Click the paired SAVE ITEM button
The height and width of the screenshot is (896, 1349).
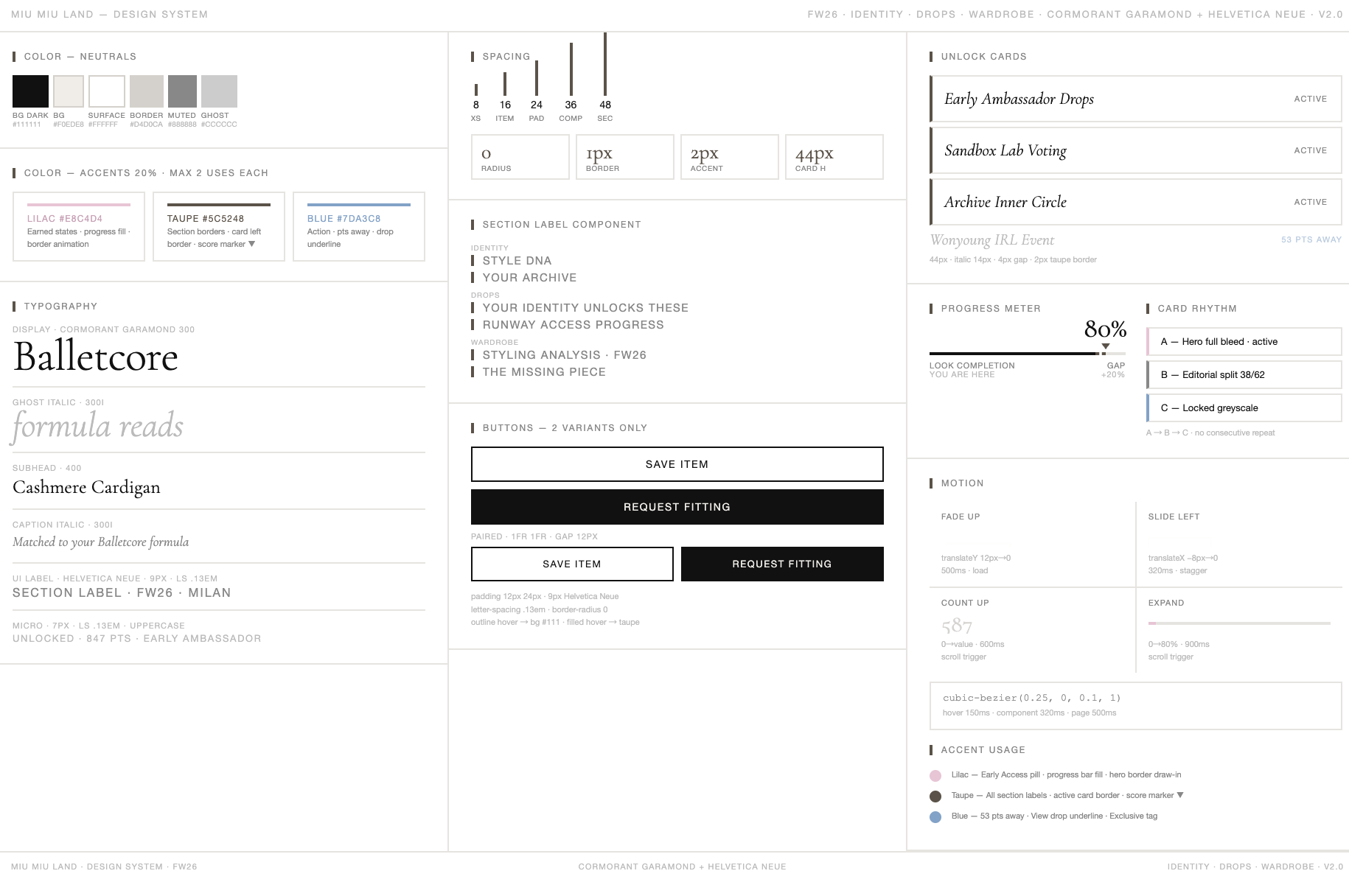[572, 564]
